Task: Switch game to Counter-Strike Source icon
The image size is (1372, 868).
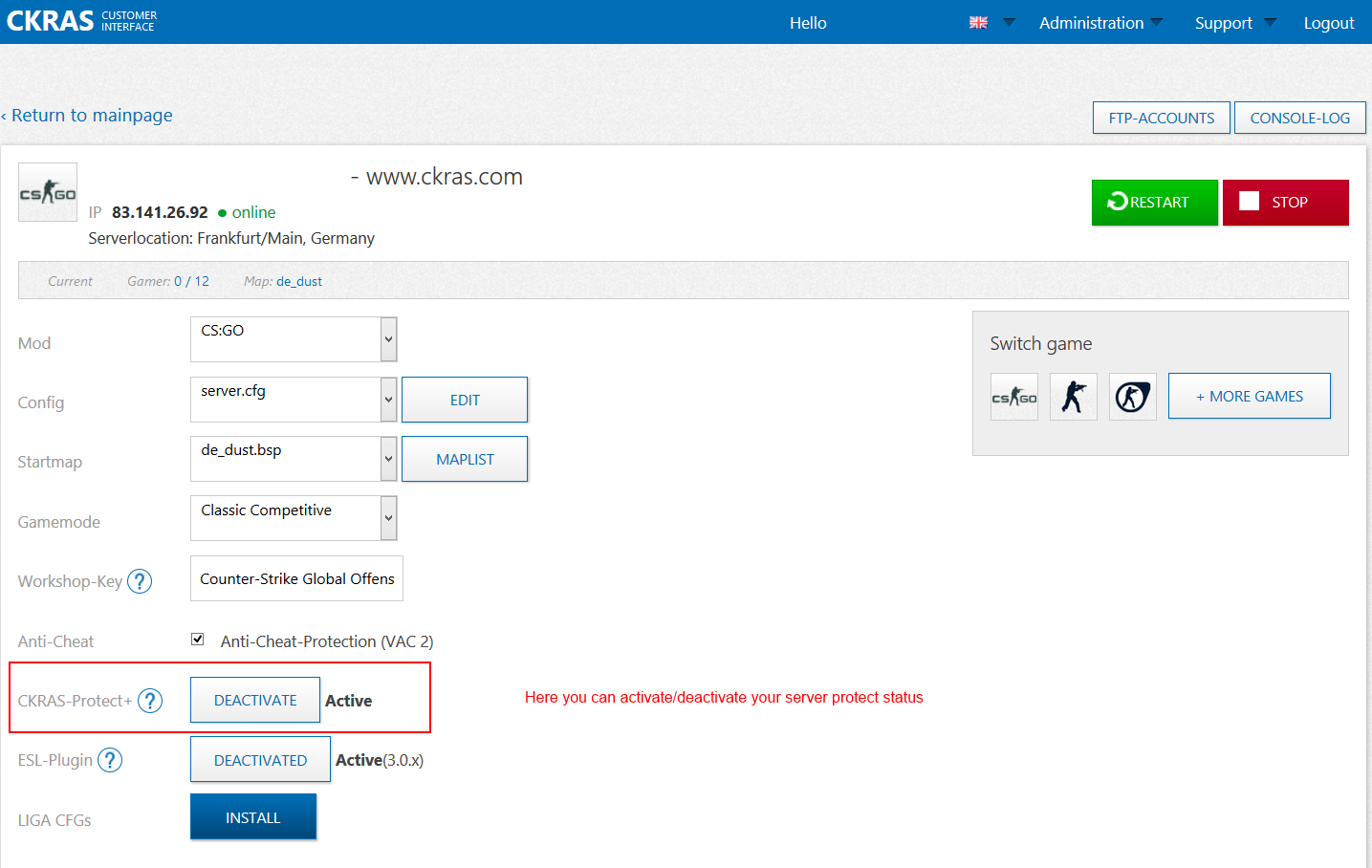Action: 1074,397
